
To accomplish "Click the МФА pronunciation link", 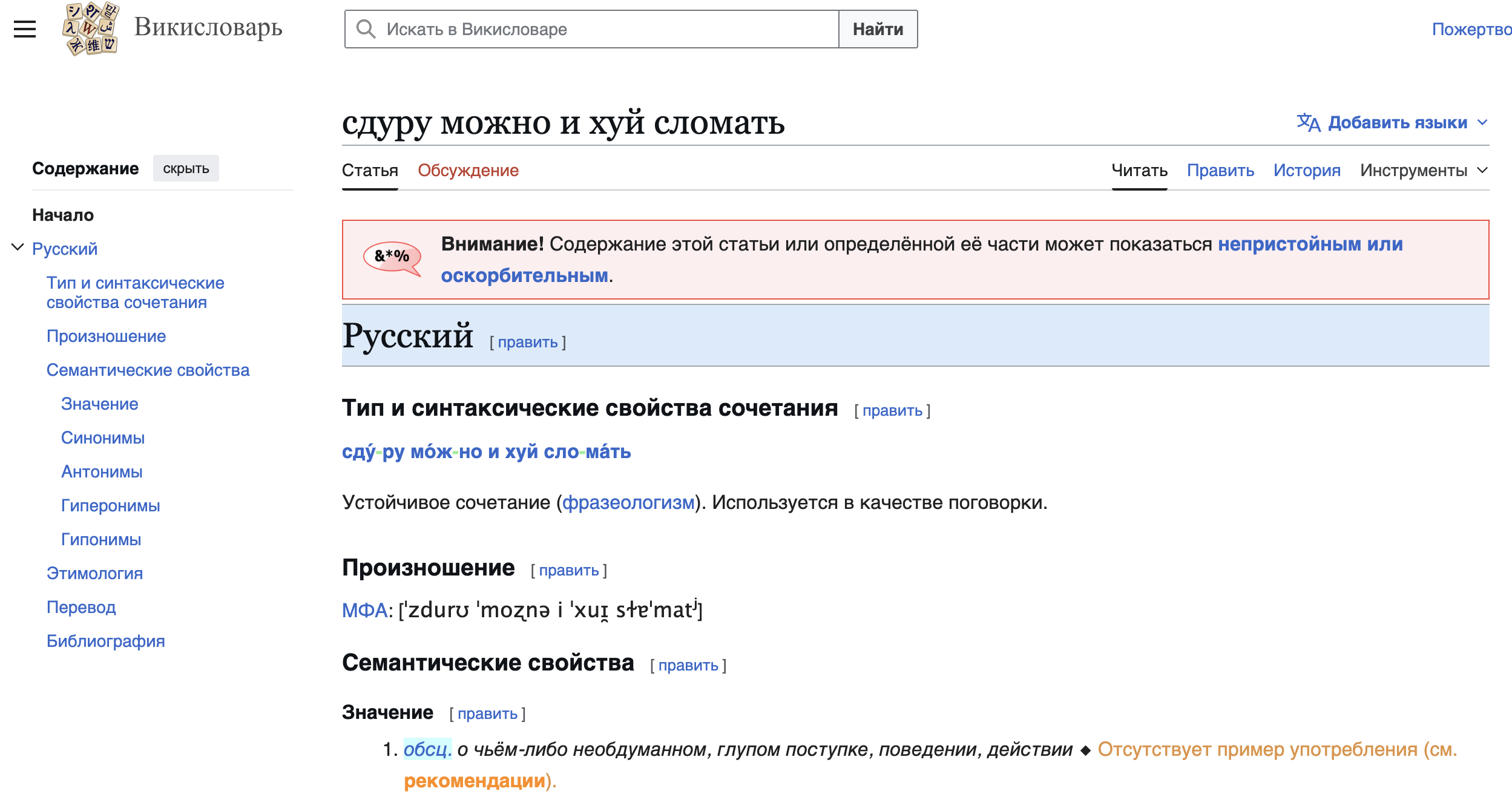I will point(364,610).
